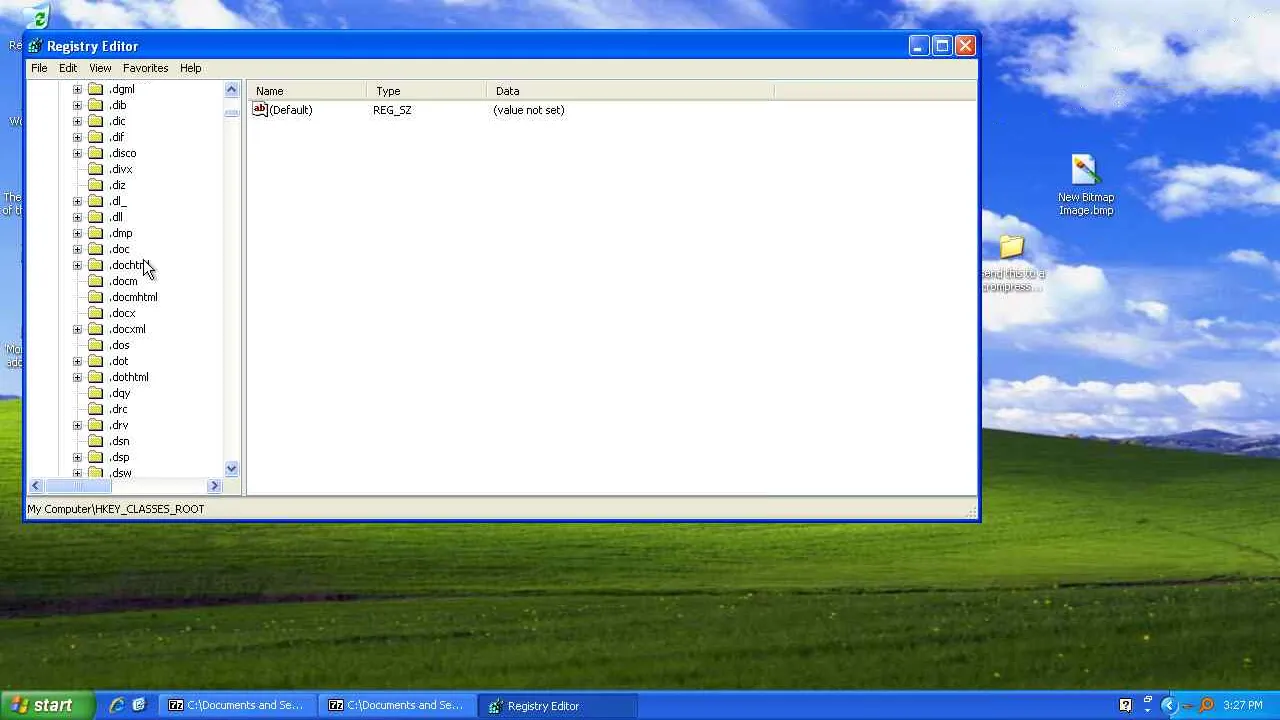Click the help icon in the system tray
The height and width of the screenshot is (720, 1280).
(1125, 705)
